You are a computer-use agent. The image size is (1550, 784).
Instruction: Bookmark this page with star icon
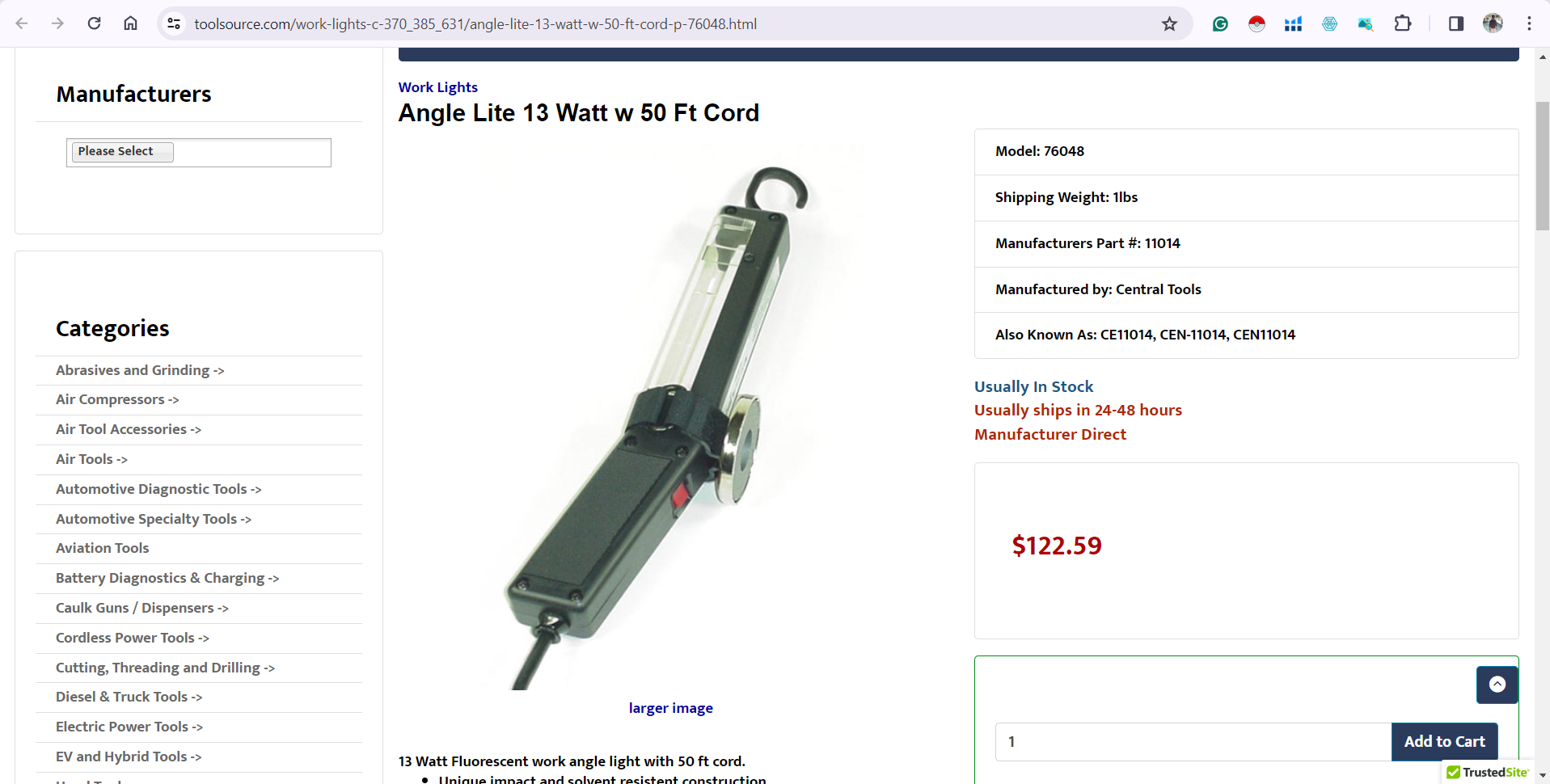click(1169, 23)
